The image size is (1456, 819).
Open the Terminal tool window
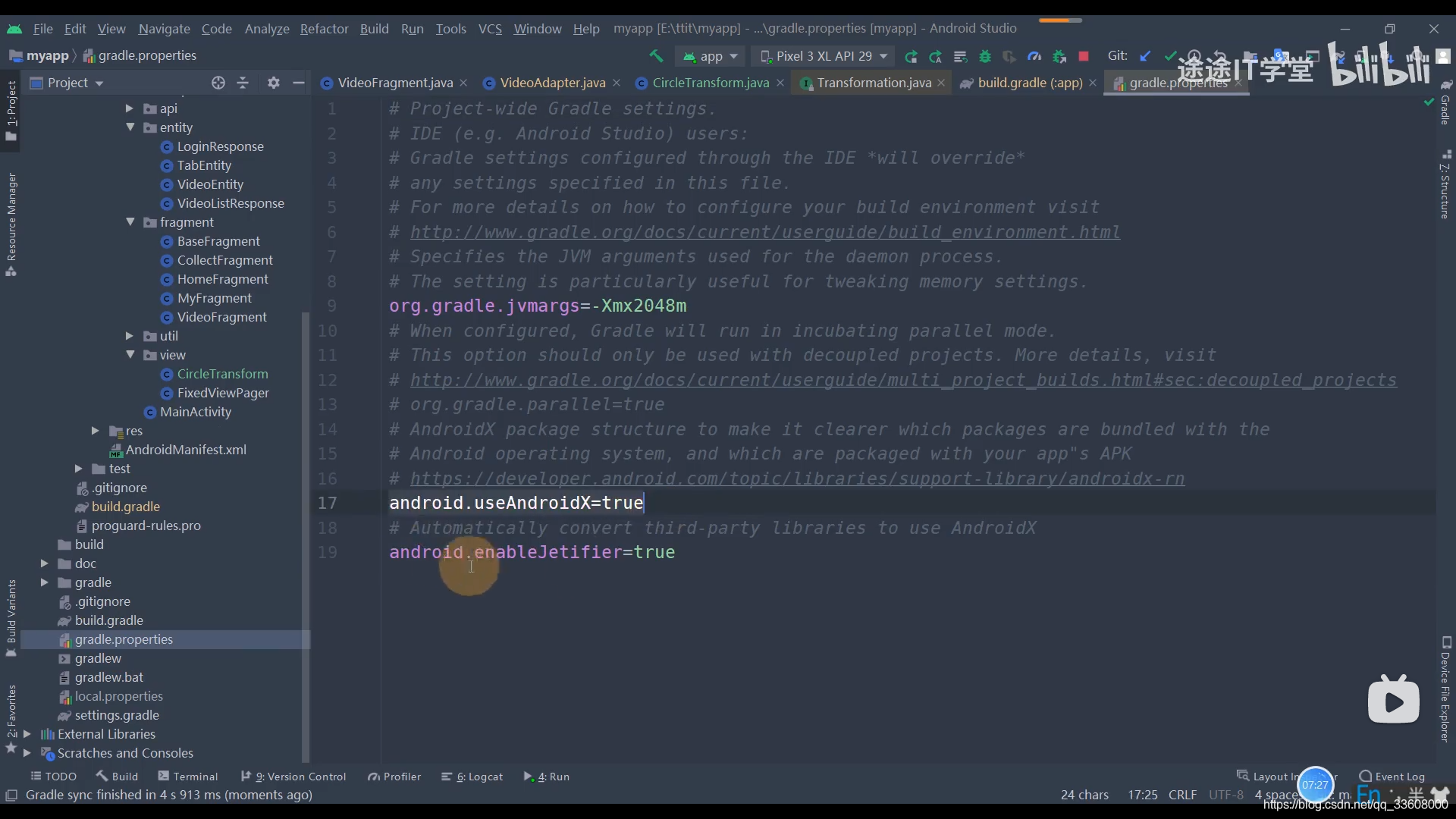pyautogui.click(x=188, y=777)
